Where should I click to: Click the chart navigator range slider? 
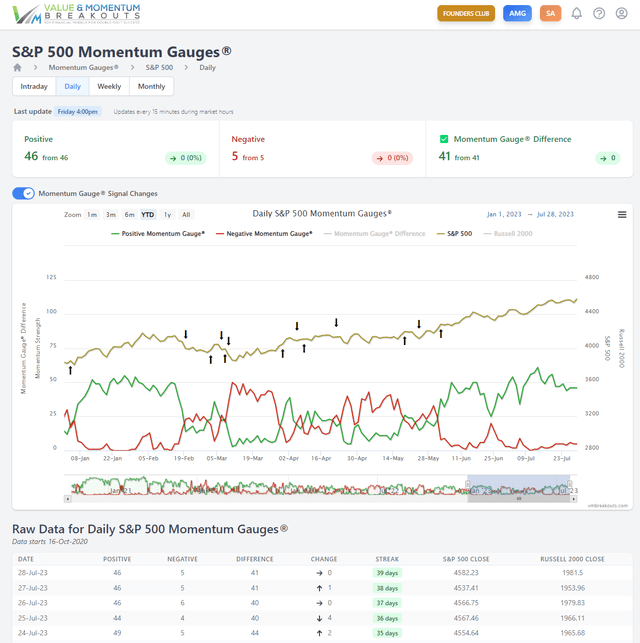point(520,488)
